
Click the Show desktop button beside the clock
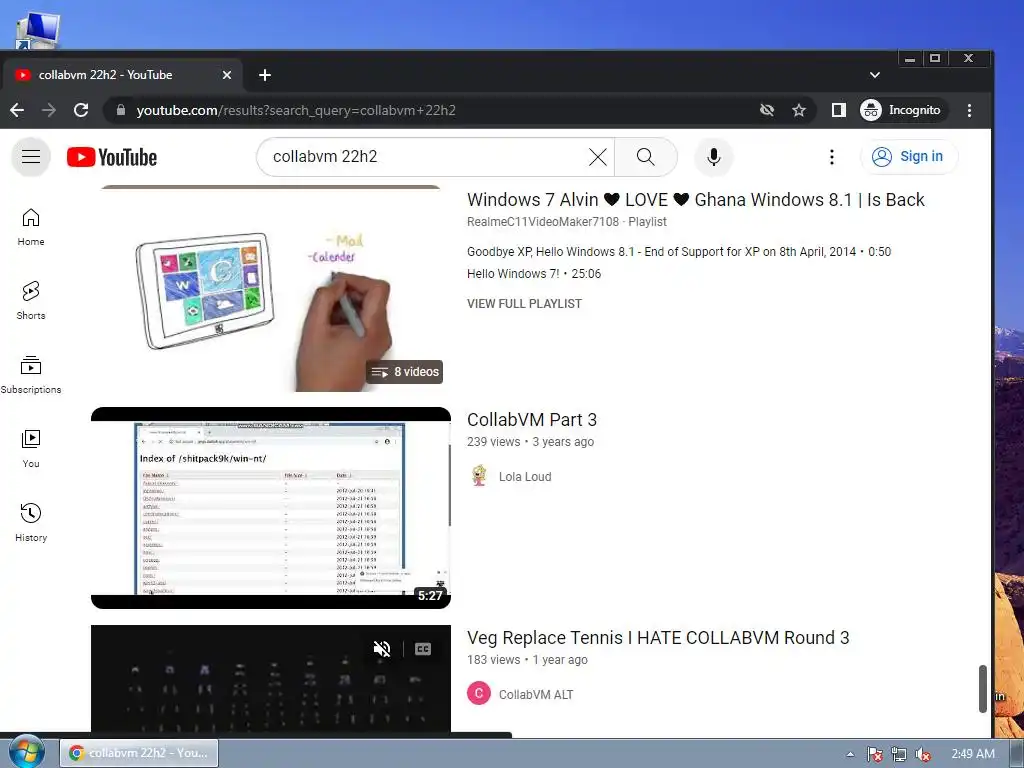[1019, 754]
